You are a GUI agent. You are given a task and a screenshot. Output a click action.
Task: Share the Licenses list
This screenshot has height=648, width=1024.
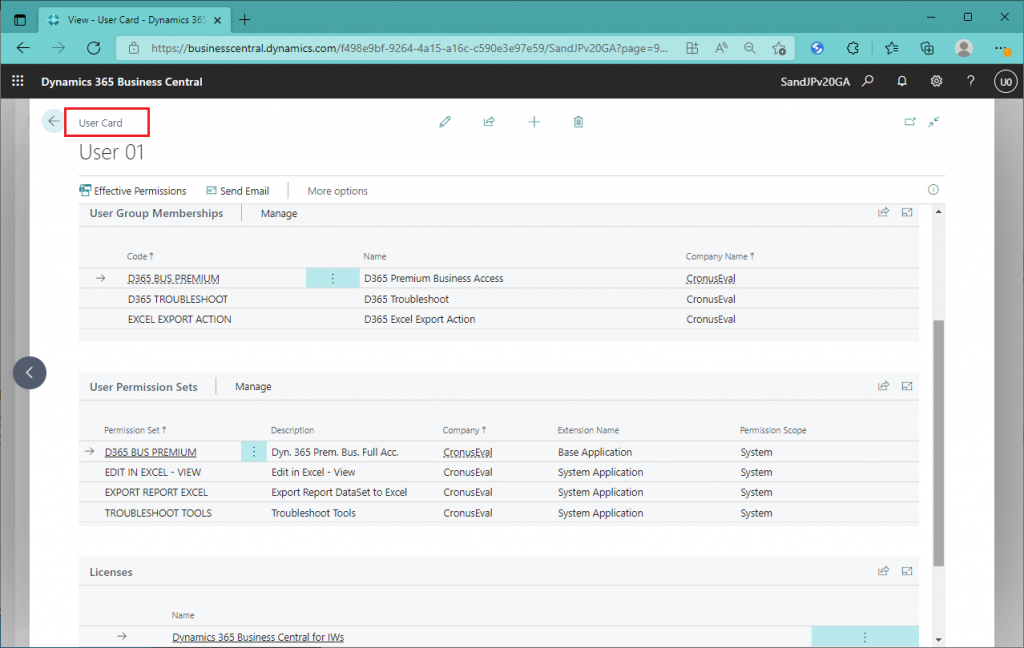pyautogui.click(x=884, y=570)
